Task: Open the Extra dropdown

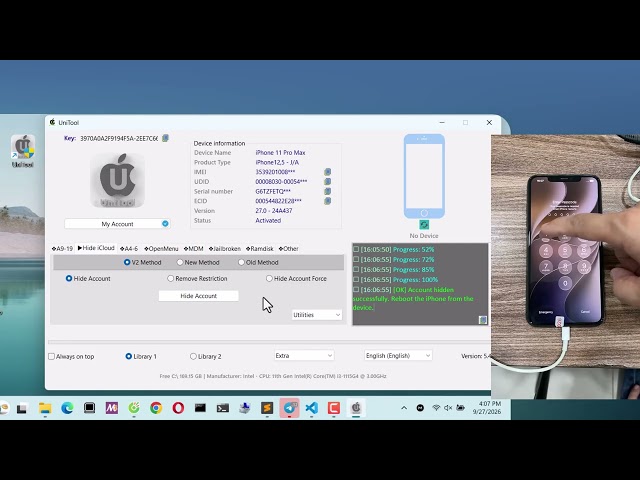Action: (304, 356)
